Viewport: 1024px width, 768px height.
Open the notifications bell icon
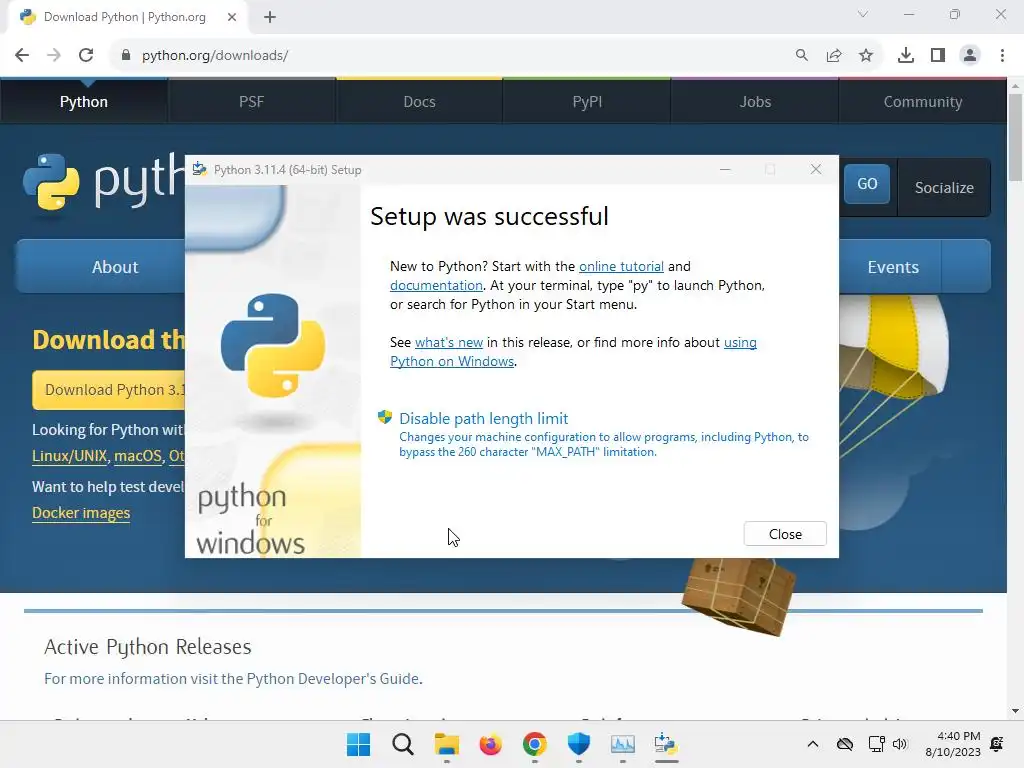(x=997, y=744)
